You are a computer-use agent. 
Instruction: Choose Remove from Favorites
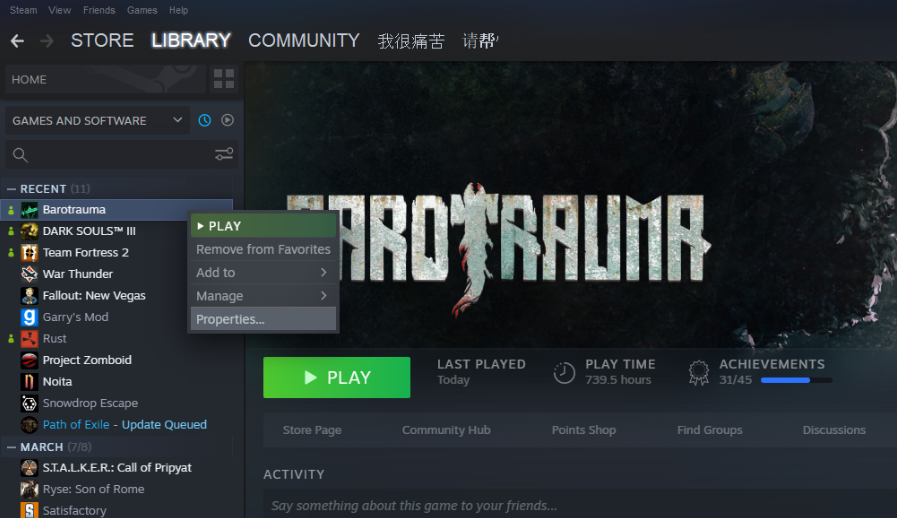(263, 250)
